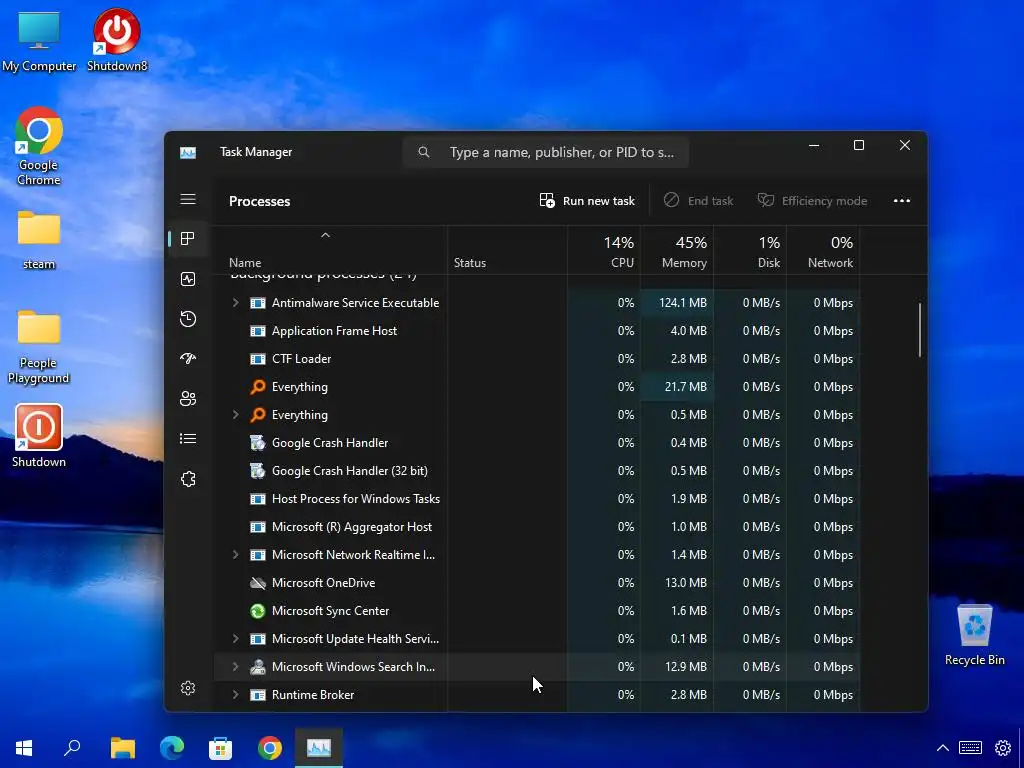Open the tray settings gear icon
This screenshot has height=768, width=1024.
click(1003, 748)
